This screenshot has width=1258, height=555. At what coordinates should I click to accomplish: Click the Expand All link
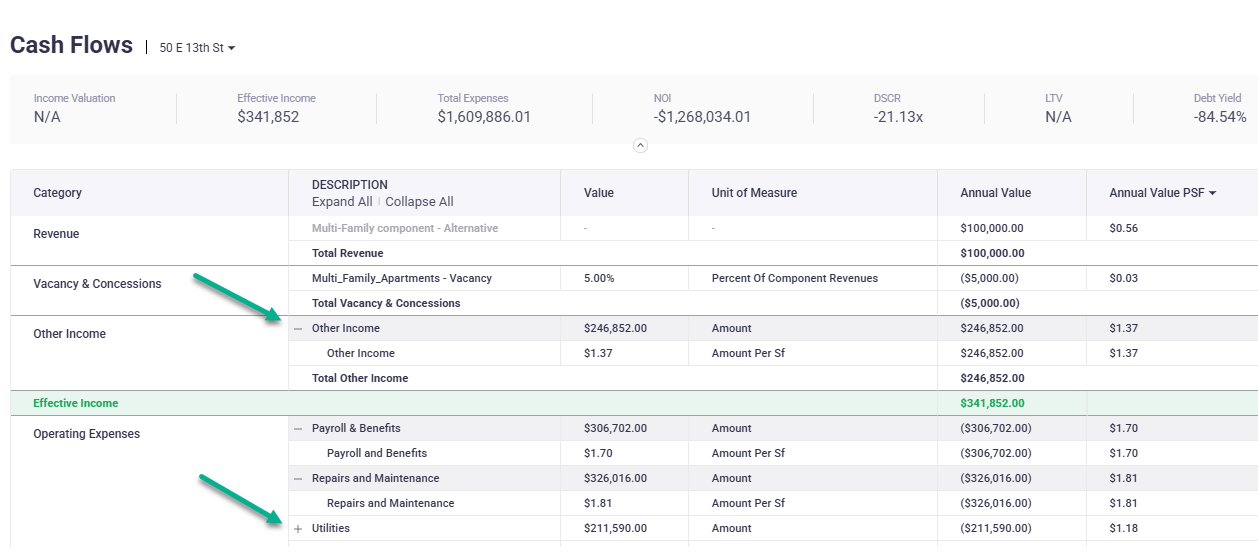[x=342, y=202]
